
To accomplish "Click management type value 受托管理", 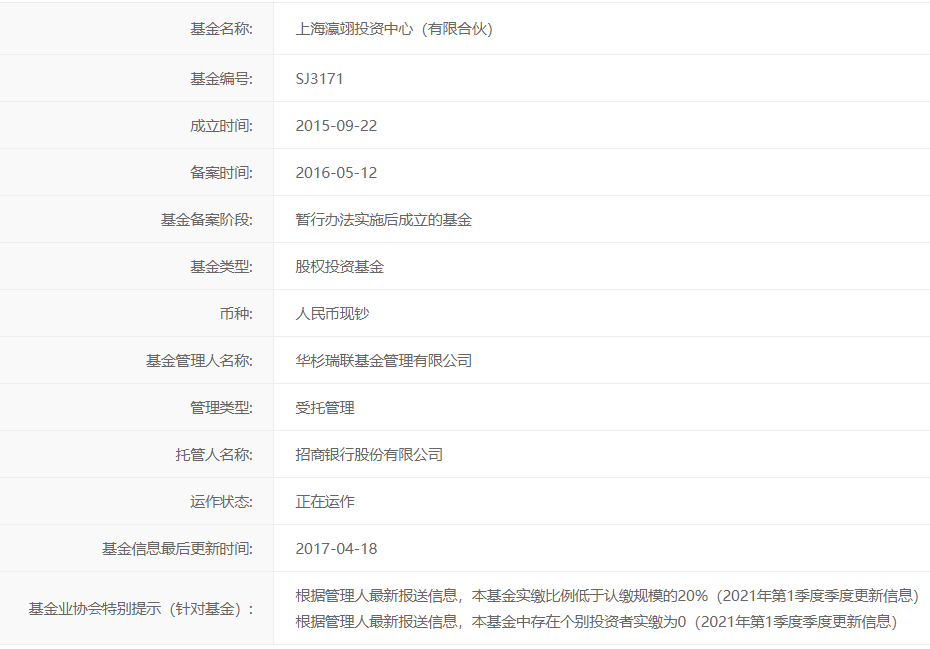I will (325, 408).
